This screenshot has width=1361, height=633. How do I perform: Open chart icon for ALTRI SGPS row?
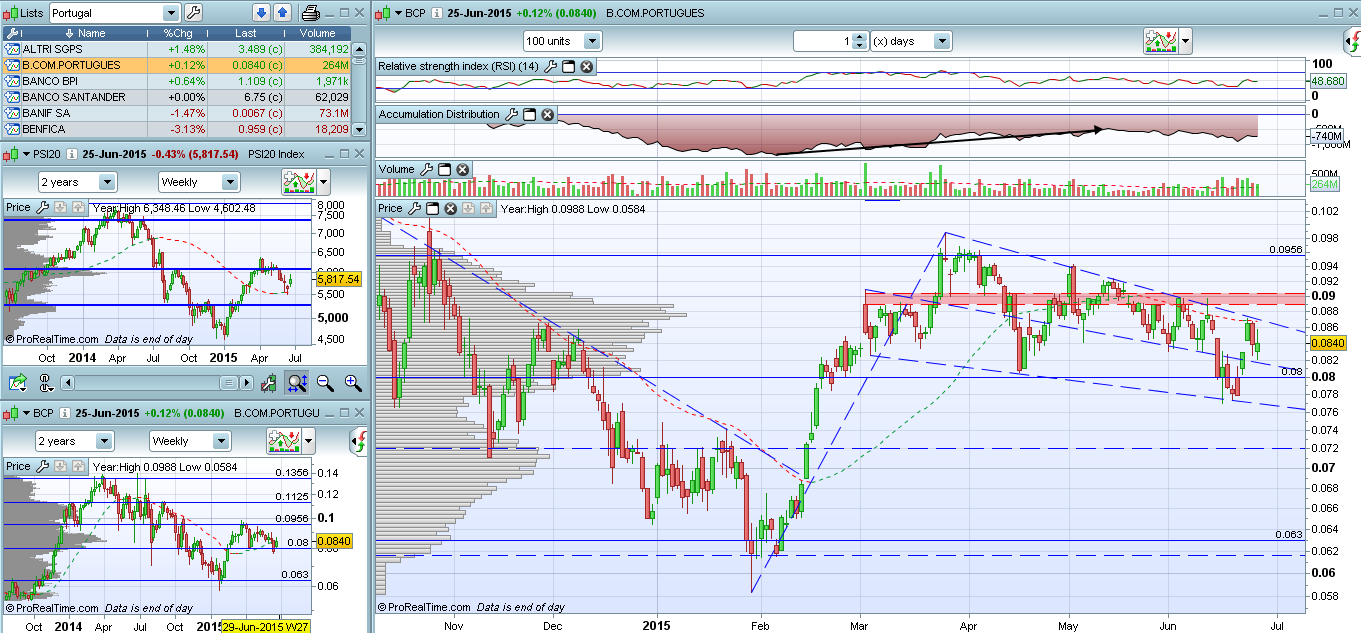coord(12,48)
